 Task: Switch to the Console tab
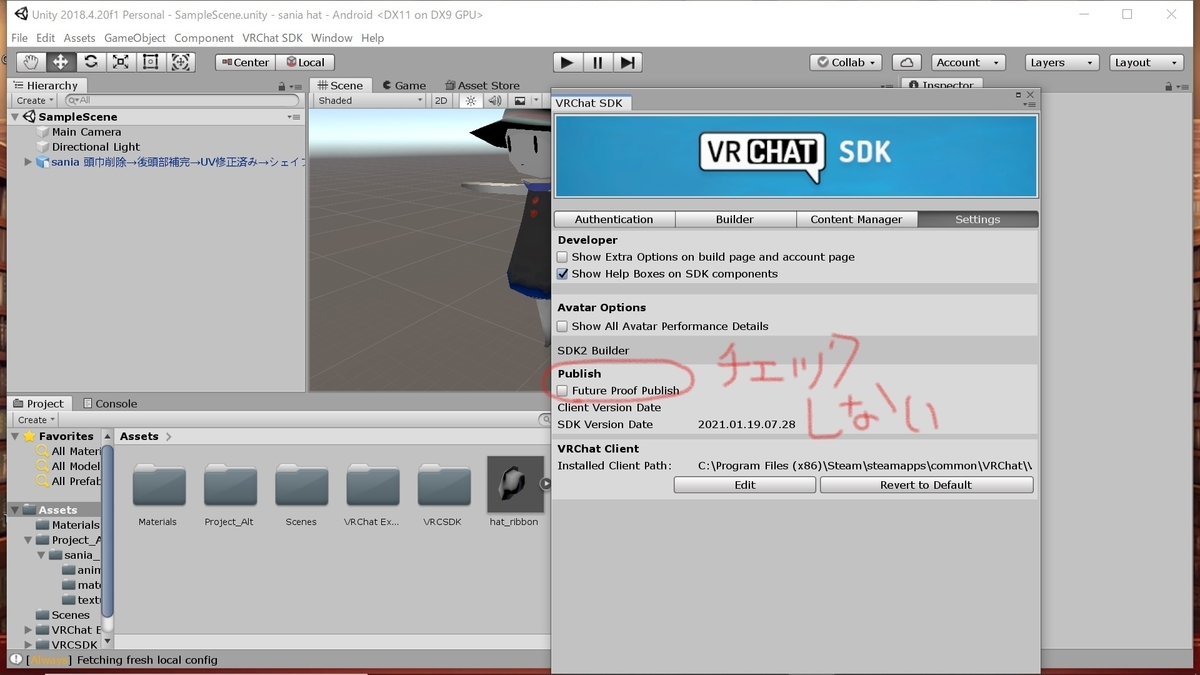[x=110, y=403]
